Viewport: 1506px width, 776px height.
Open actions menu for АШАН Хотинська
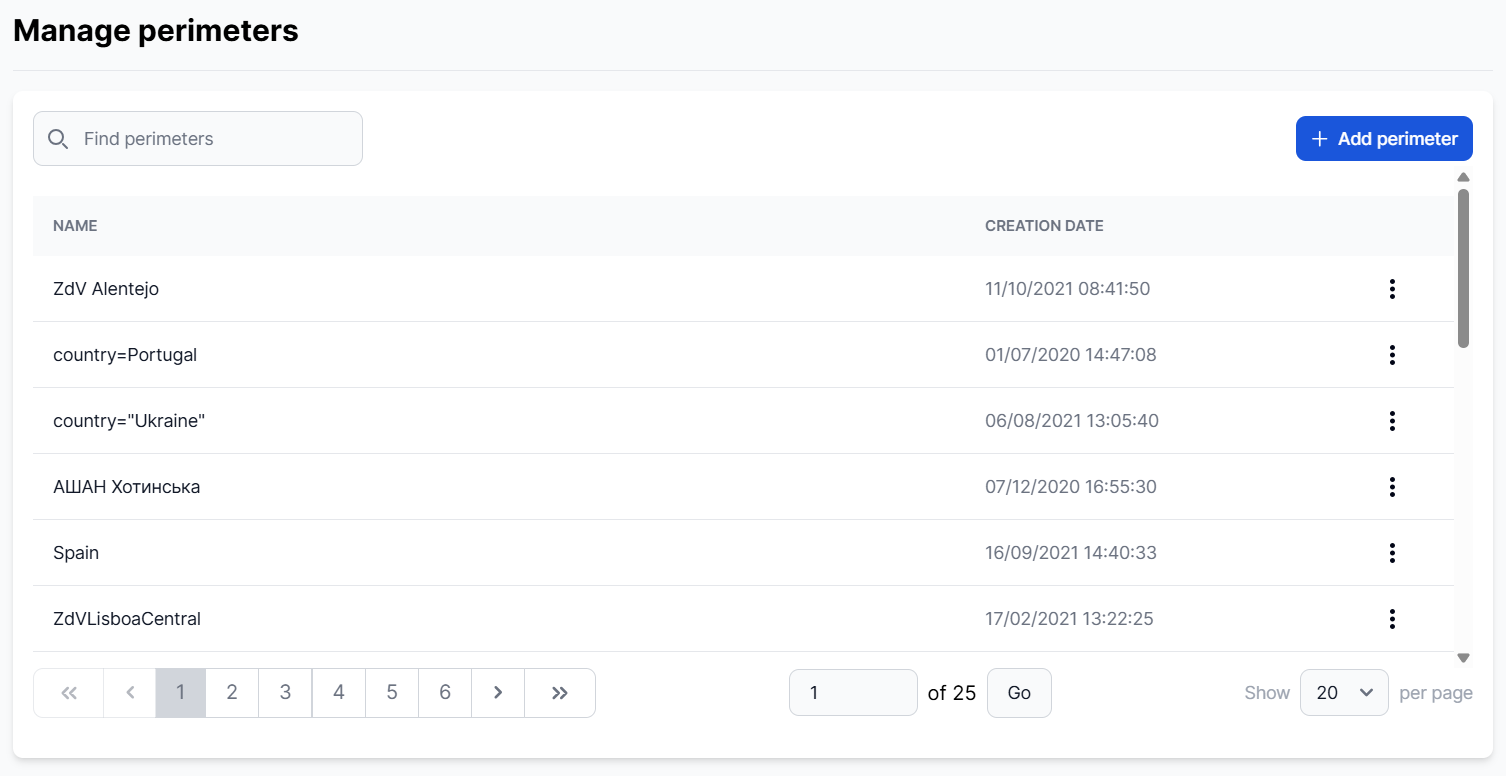[1391, 487]
